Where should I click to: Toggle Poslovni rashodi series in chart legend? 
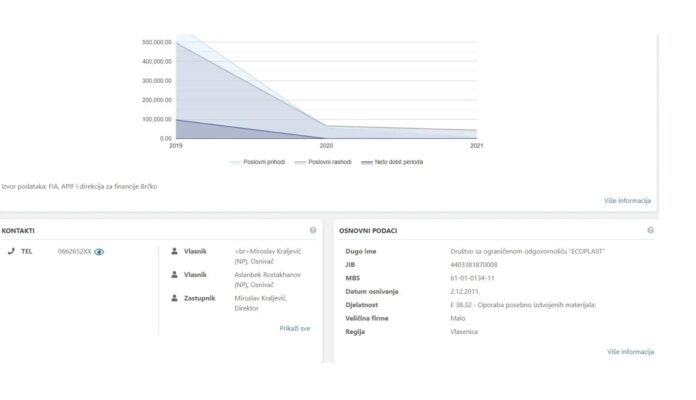[328, 162]
